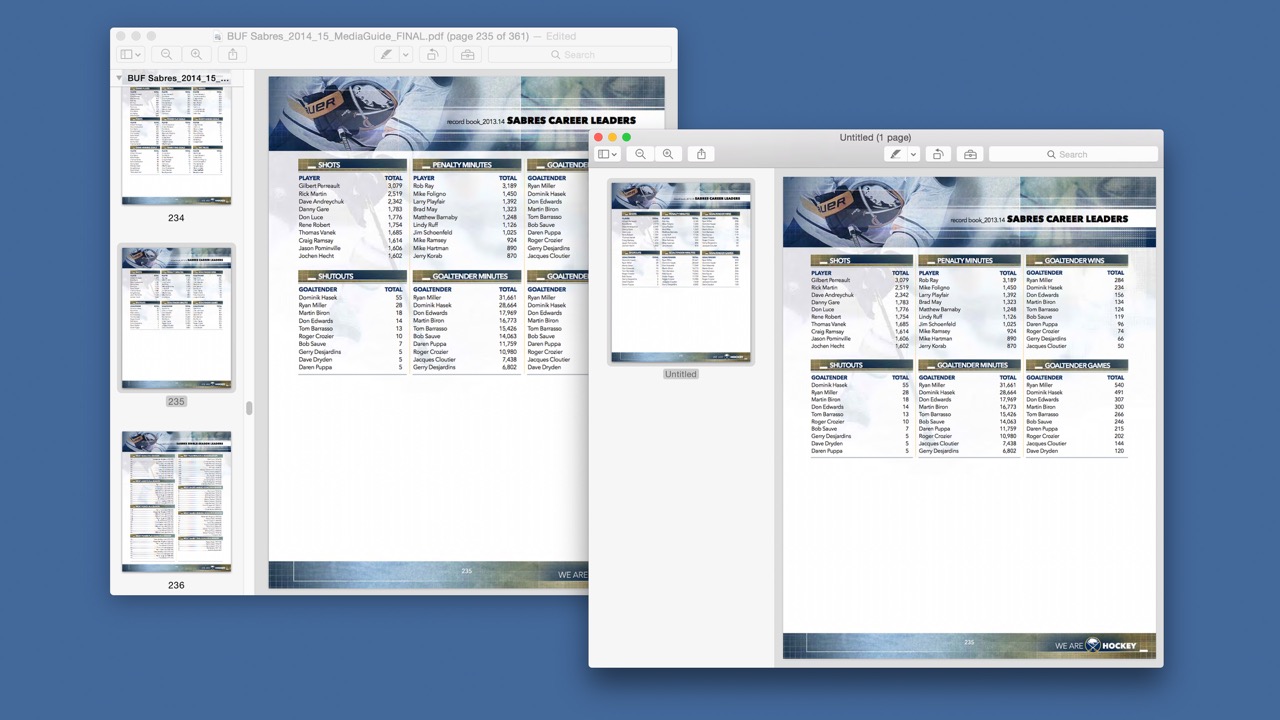
Task: Click GOALTENDER MINUTES header in Untitled window
Action: (x=968, y=366)
